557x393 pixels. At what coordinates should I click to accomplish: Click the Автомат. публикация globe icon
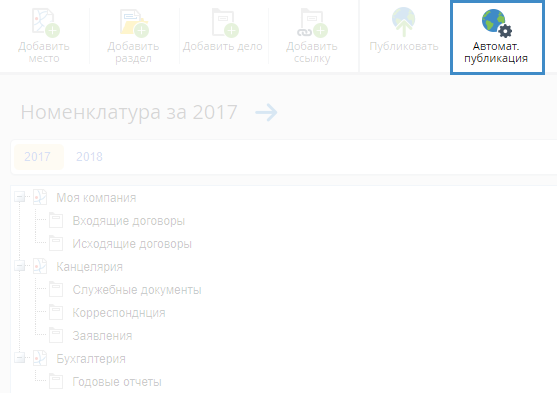[497, 23]
